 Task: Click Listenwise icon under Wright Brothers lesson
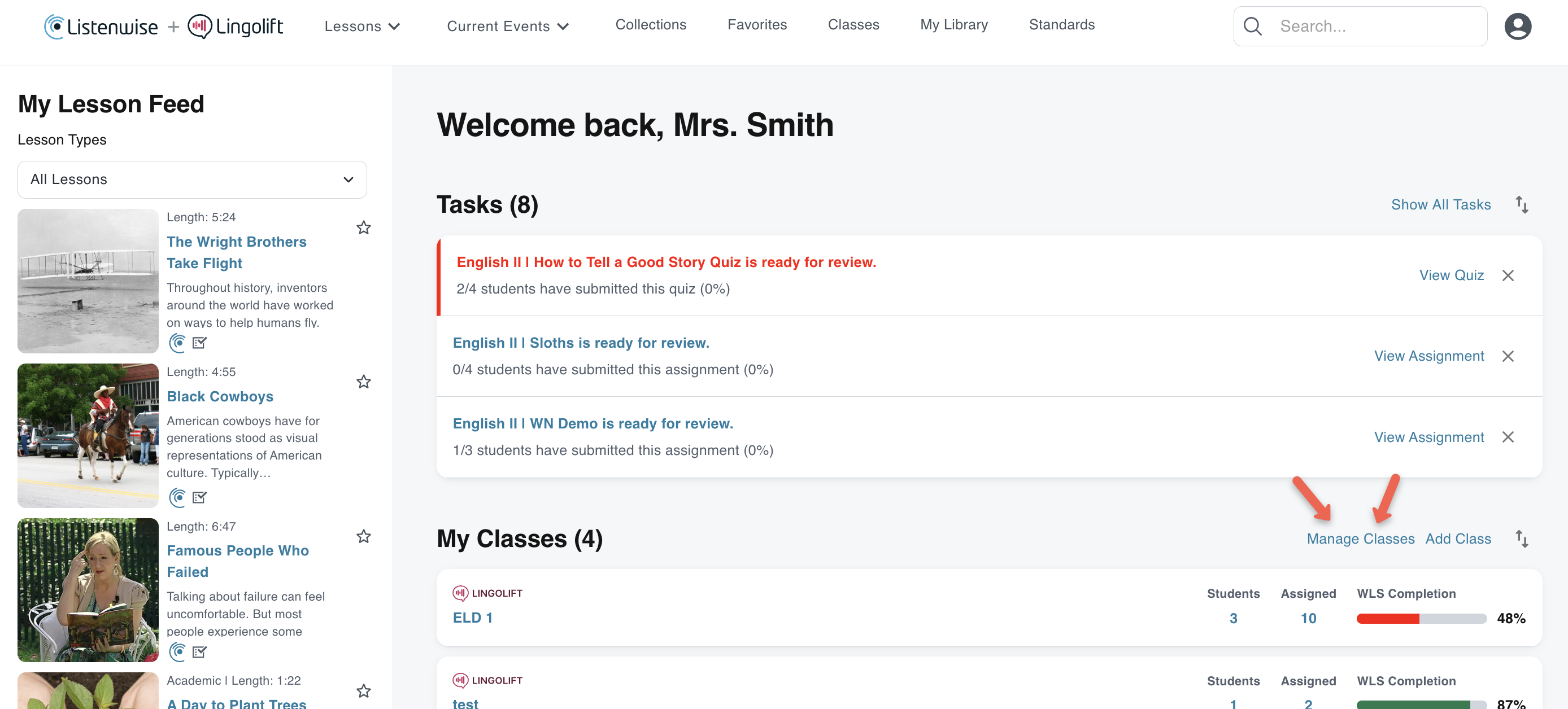point(177,343)
